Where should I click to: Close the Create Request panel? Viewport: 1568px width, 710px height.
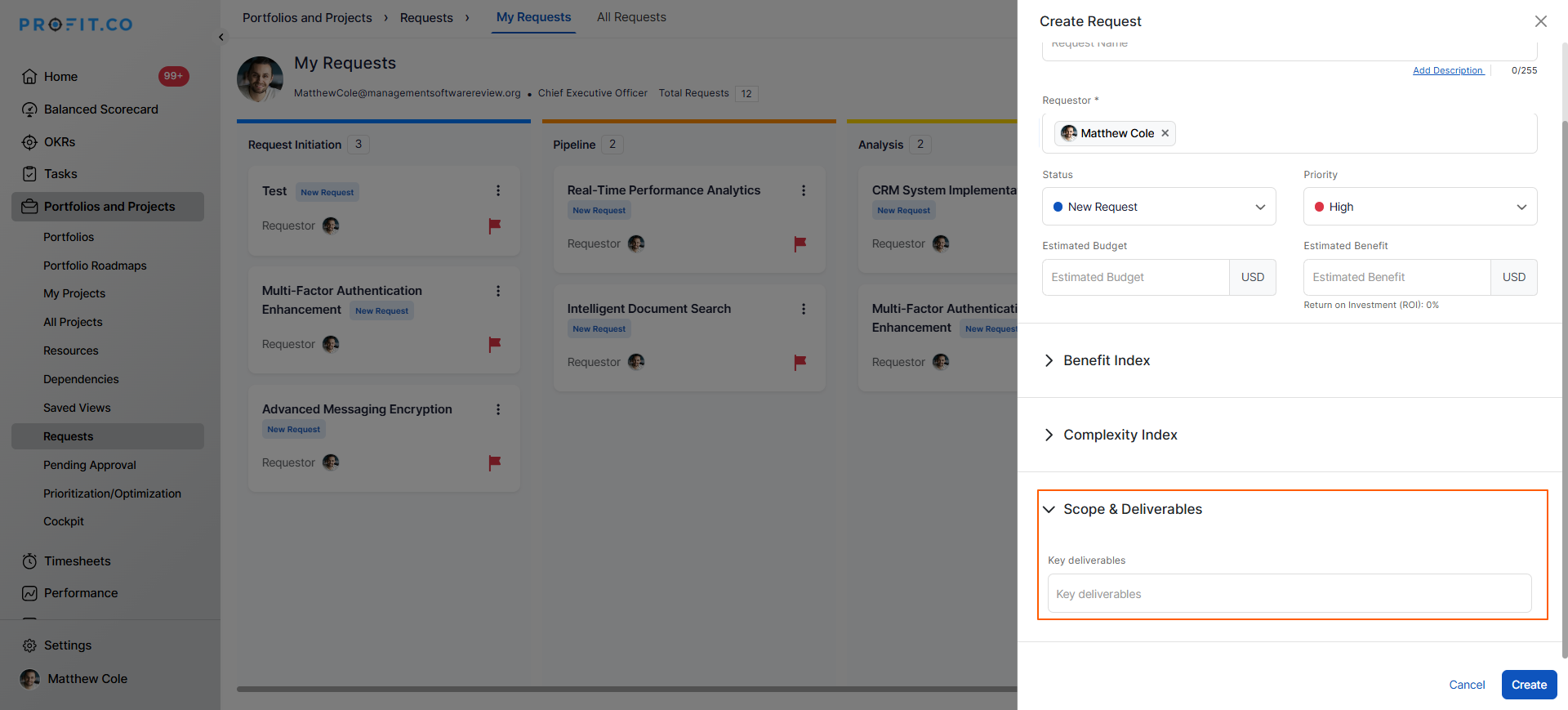pyautogui.click(x=1541, y=21)
